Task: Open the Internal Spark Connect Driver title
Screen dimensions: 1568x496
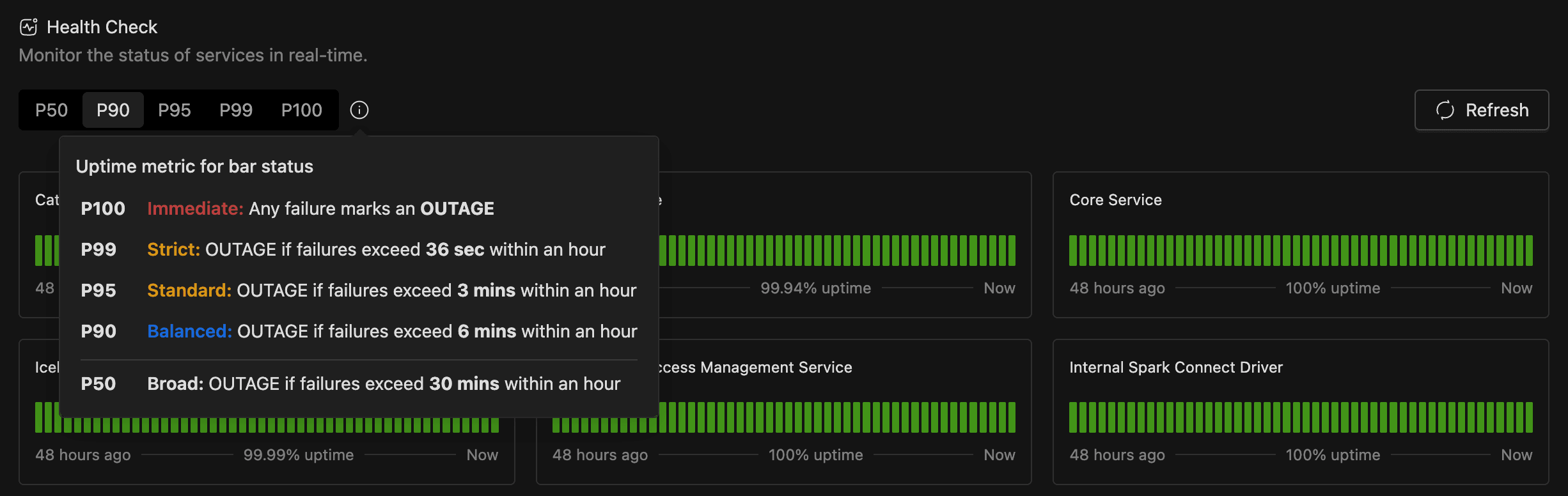Action: [x=1175, y=368]
